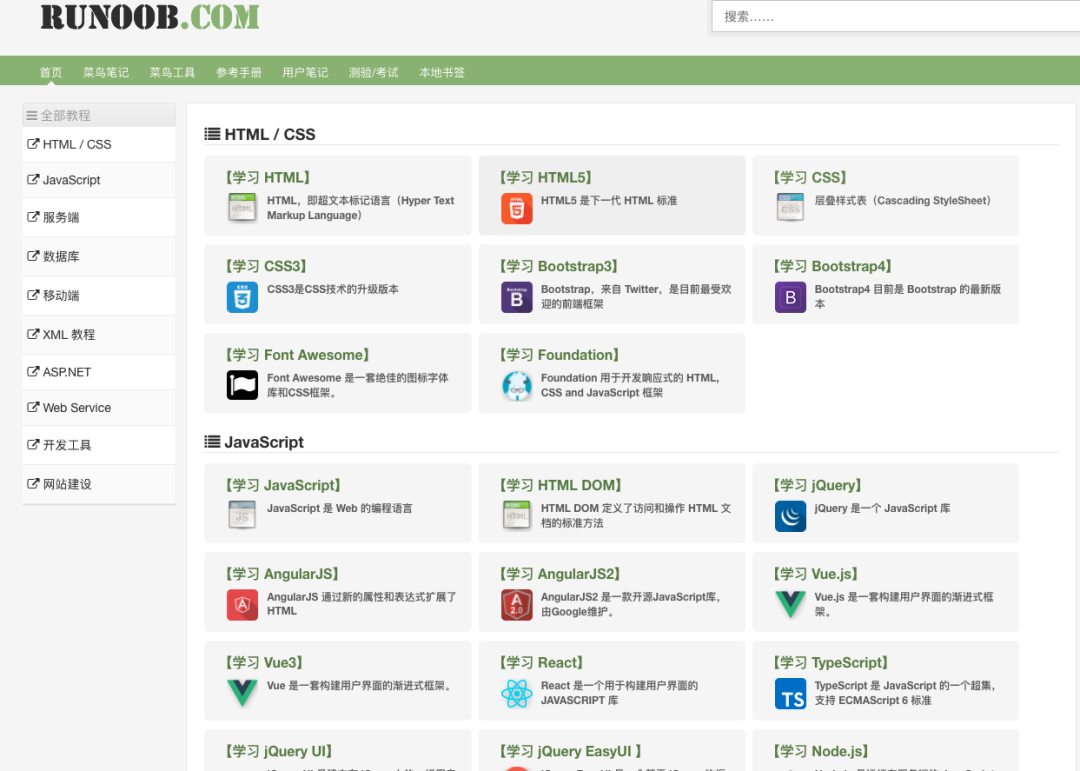Click the list icon next to 全部教程

(x=32, y=115)
